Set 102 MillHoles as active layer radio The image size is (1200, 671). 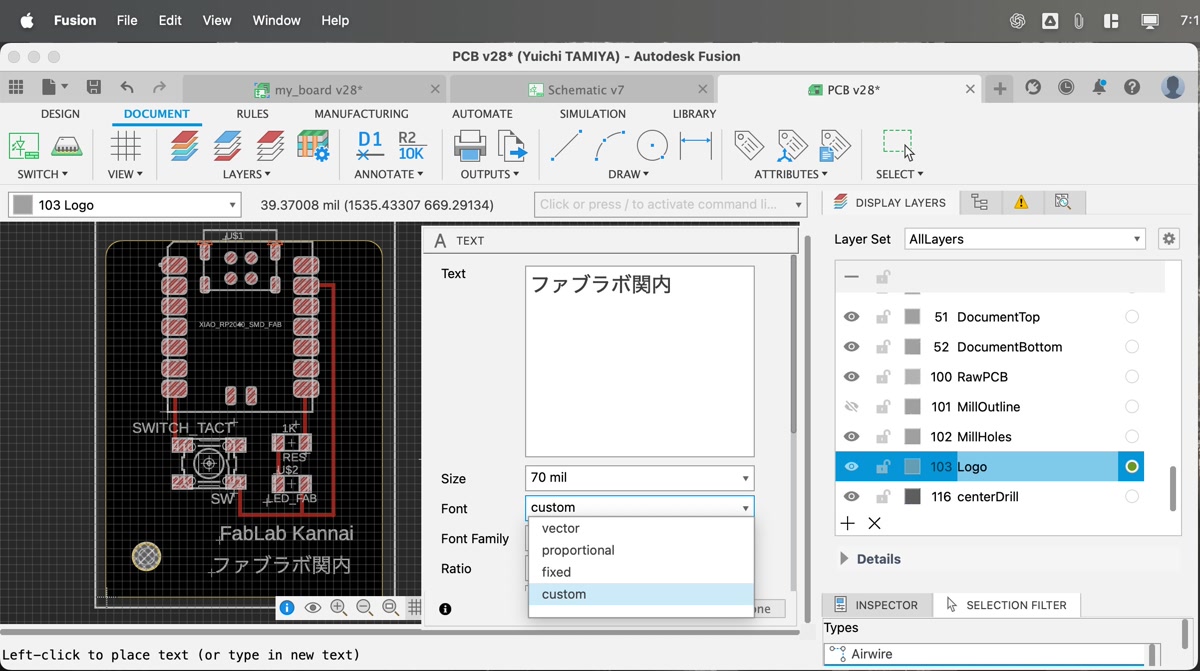[1132, 437]
